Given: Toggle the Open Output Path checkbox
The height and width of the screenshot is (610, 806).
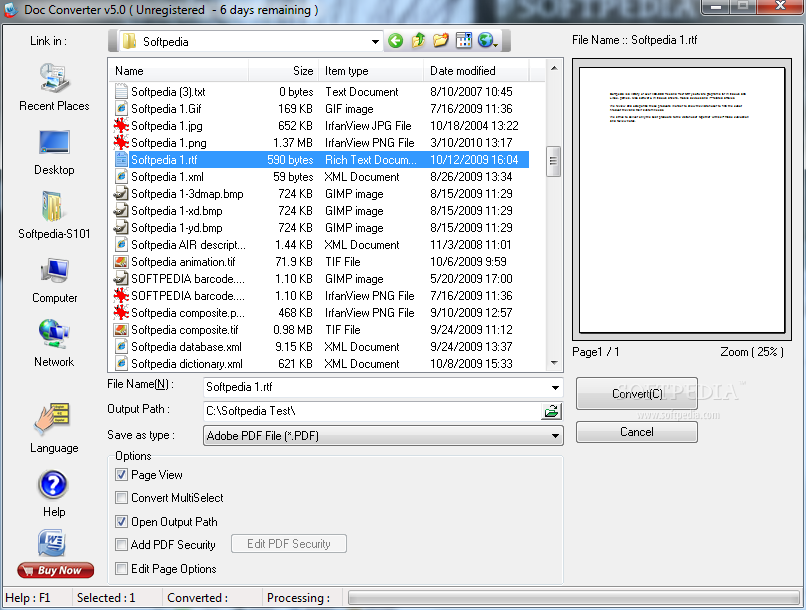Looking at the screenshot, I should tap(121, 522).
